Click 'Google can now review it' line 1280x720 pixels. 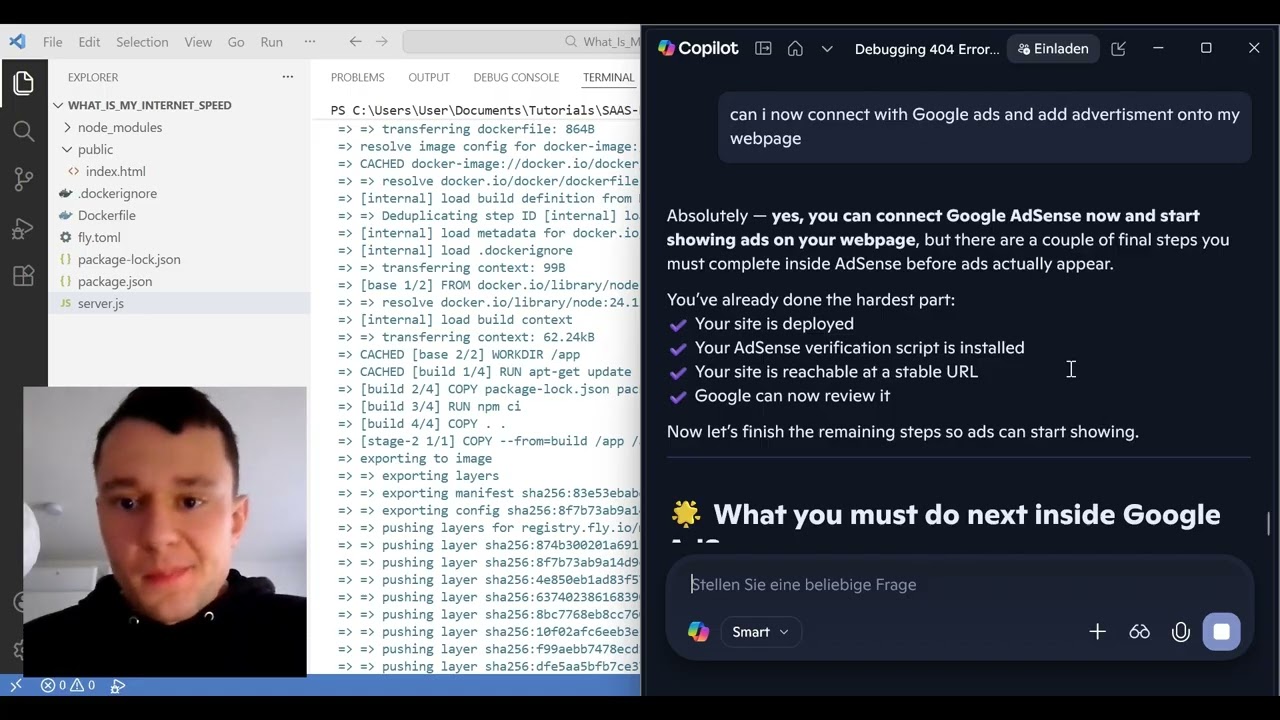[x=792, y=395]
